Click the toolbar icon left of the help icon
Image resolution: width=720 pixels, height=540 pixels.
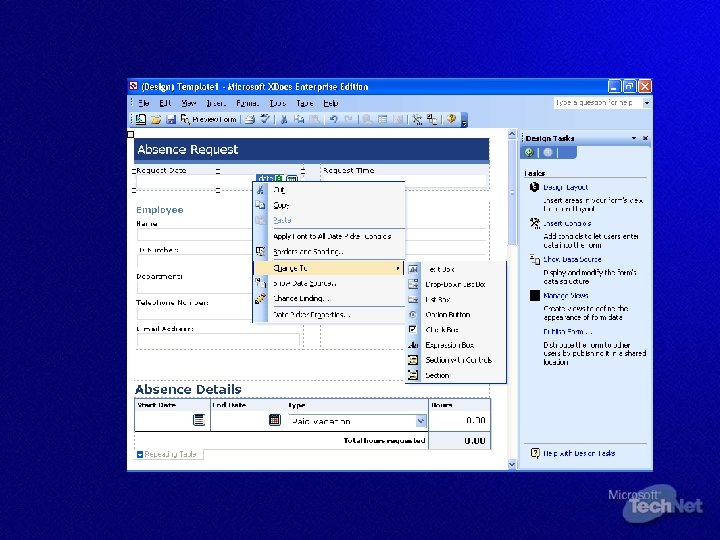click(x=432, y=119)
